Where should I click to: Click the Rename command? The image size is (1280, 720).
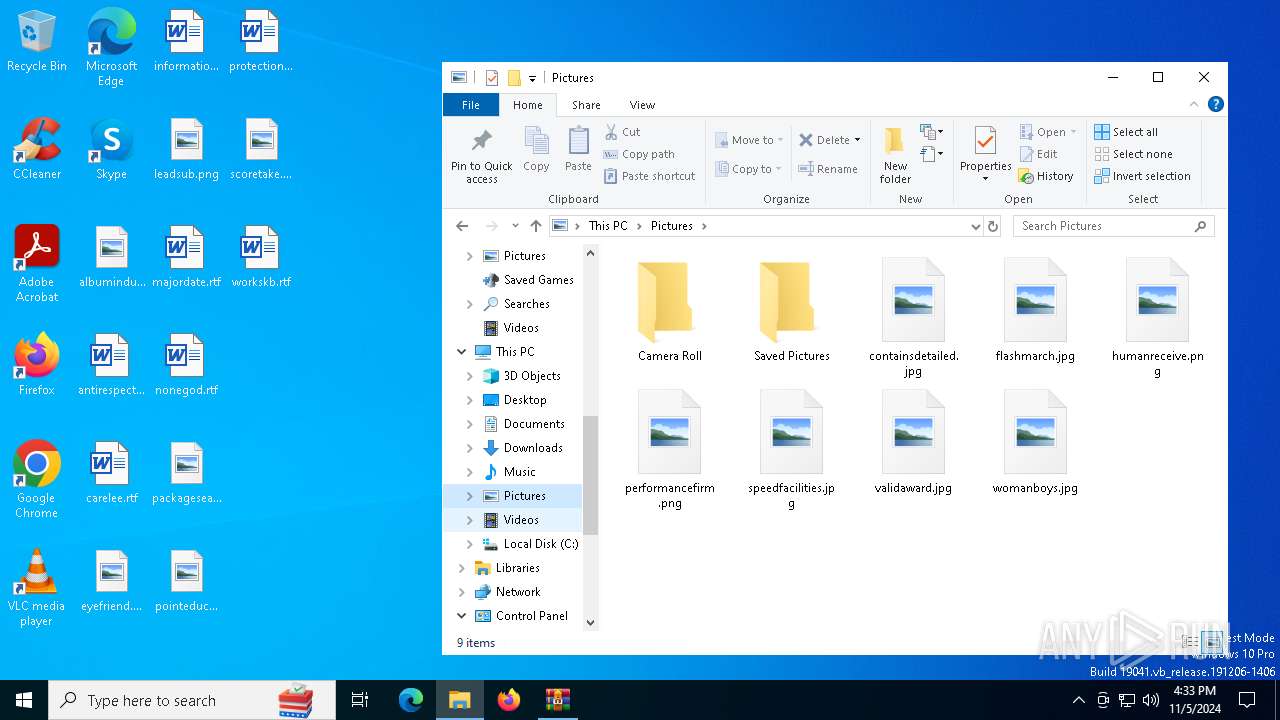coord(828,169)
